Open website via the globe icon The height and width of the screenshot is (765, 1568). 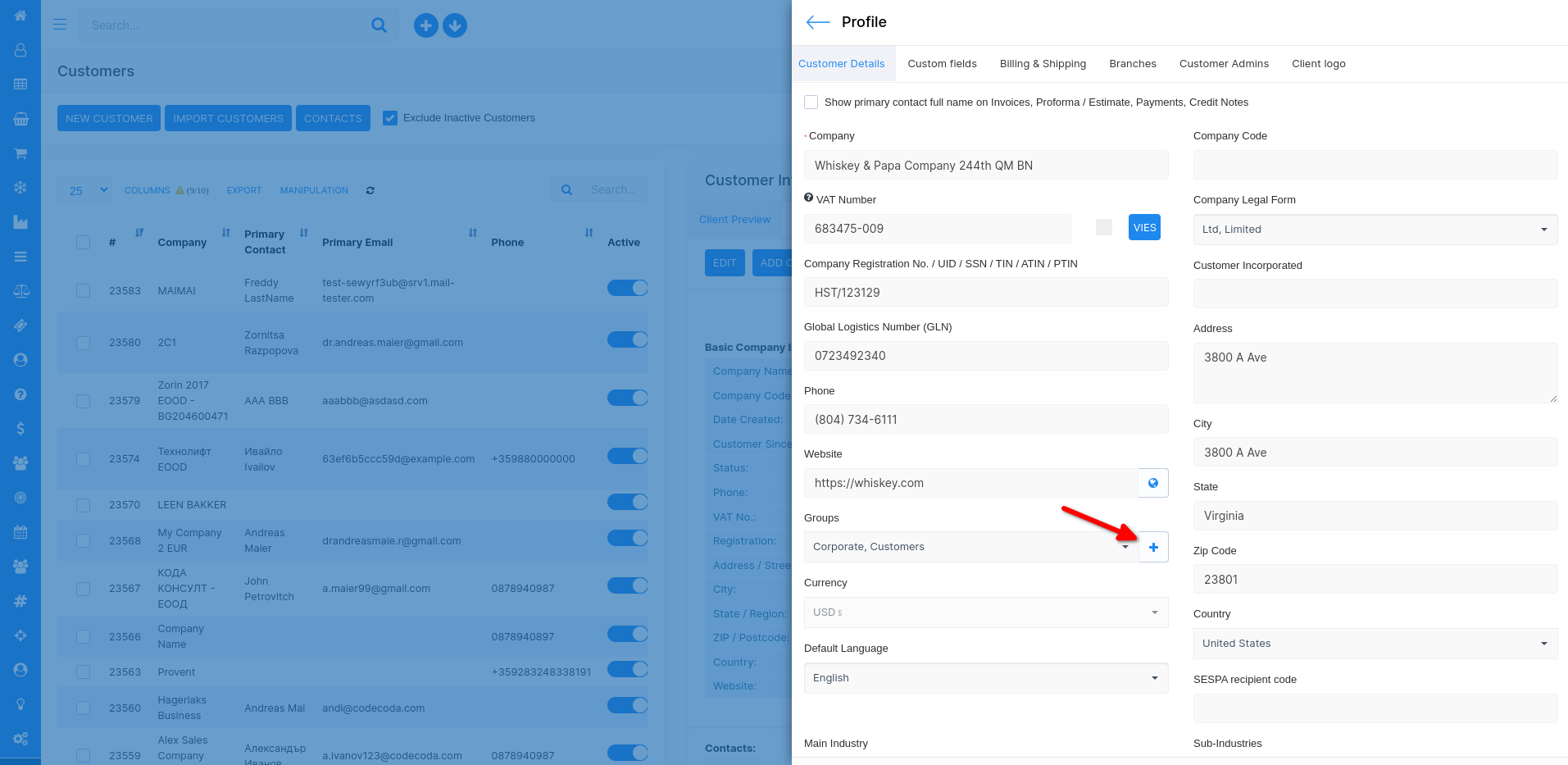tap(1152, 483)
